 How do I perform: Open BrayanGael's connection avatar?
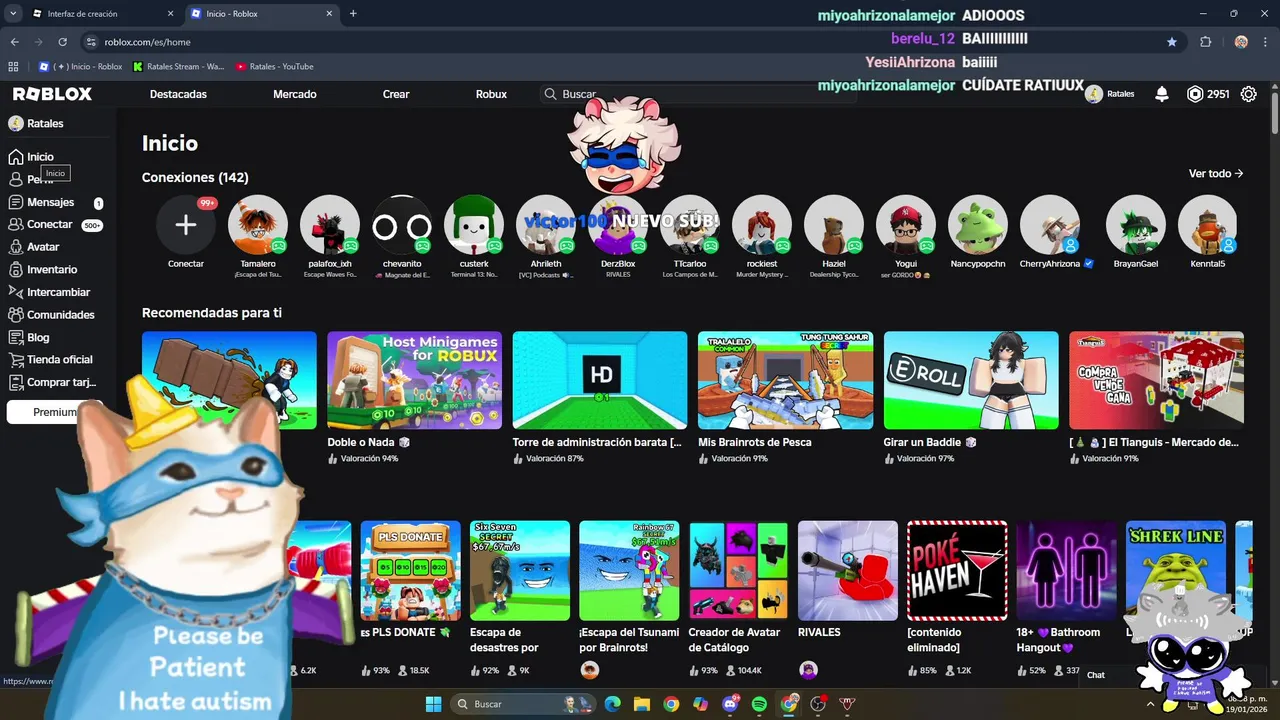click(1136, 225)
